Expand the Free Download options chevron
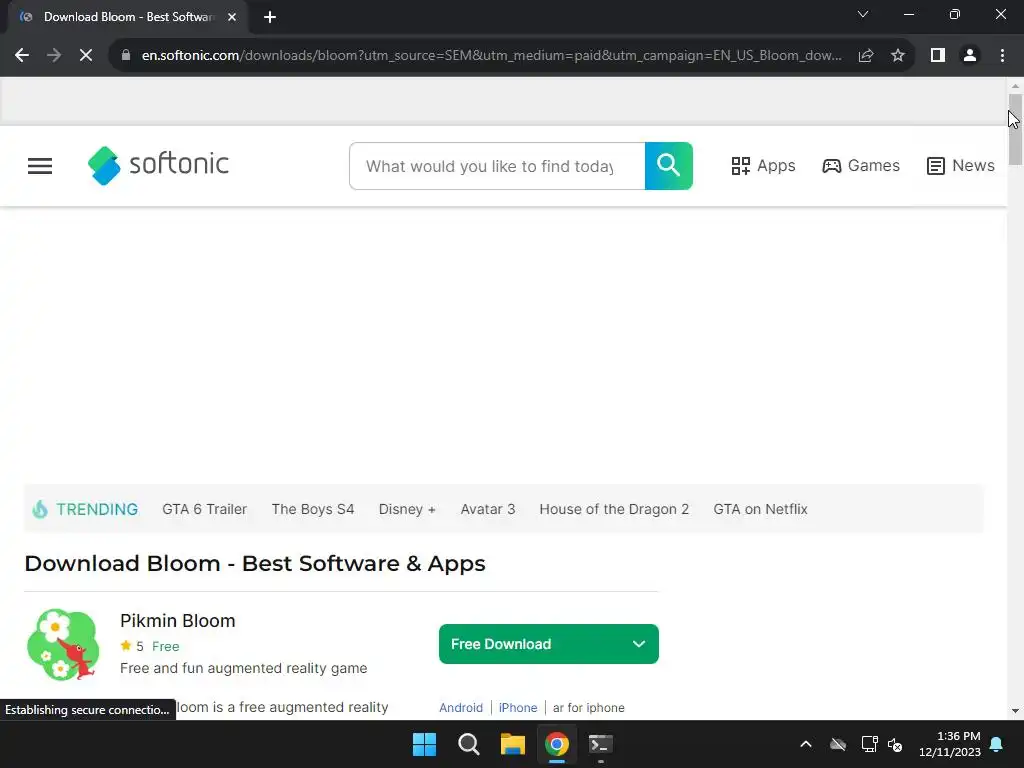 pyautogui.click(x=639, y=644)
